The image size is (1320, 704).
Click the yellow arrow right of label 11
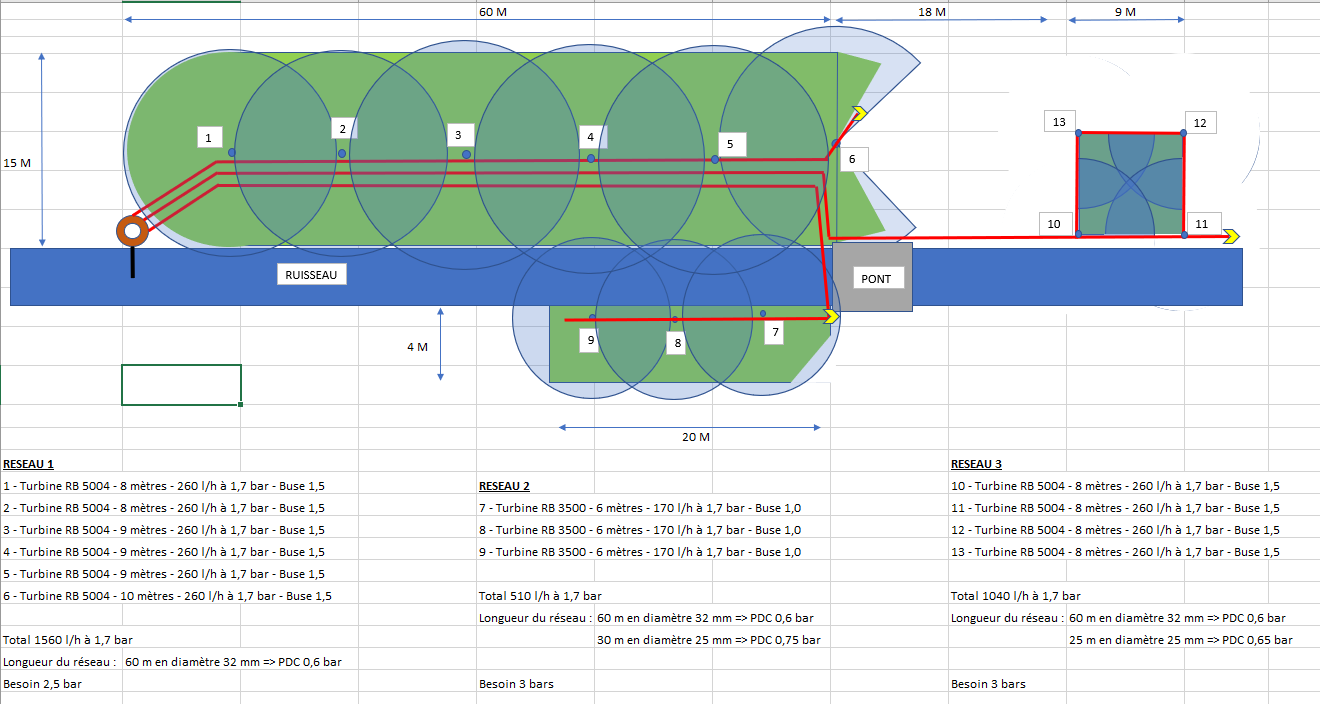click(1230, 236)
